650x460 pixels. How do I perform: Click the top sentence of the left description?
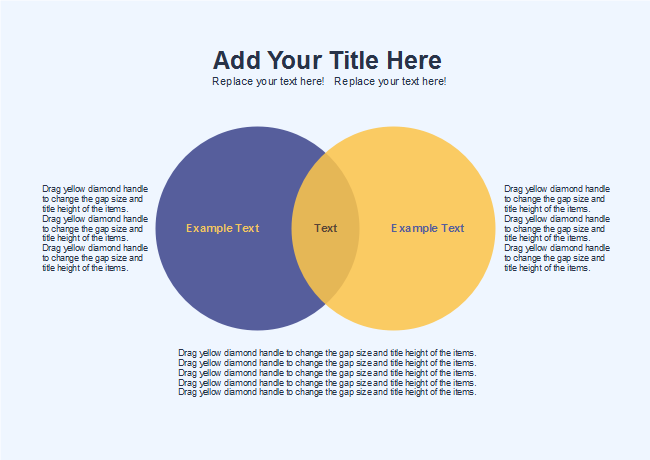(x=95, y=198)
